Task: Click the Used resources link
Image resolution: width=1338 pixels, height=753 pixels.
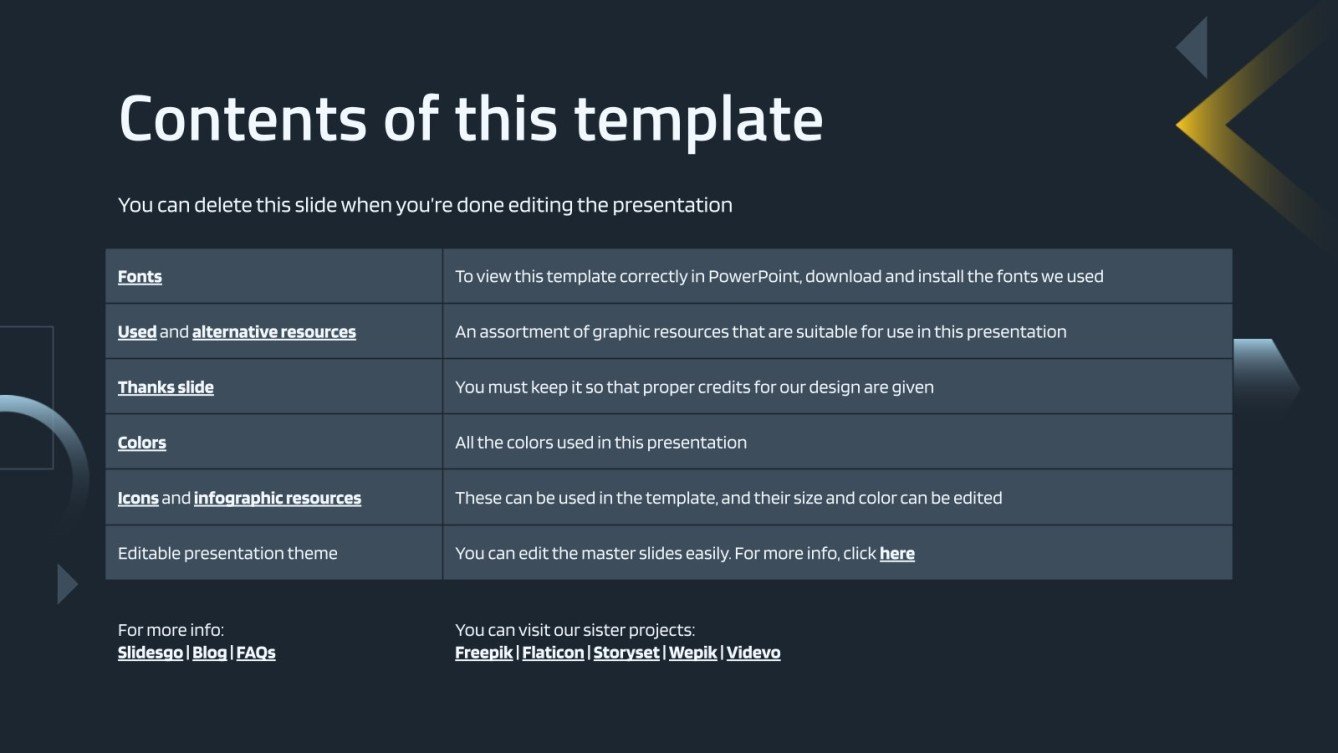Action: coord(137,332)
